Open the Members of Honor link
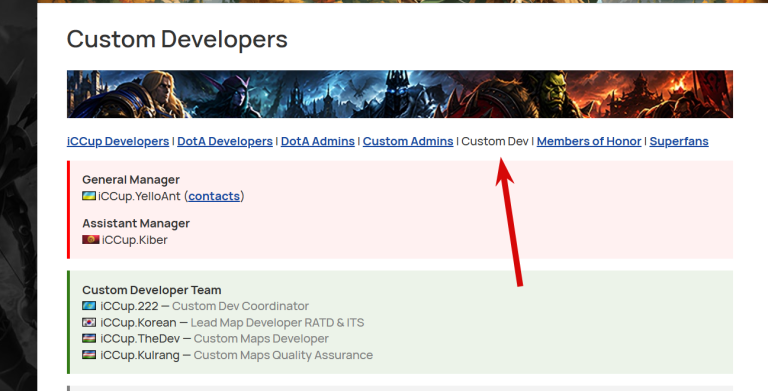The image size is (768, 391). click(x=589, y=141)
